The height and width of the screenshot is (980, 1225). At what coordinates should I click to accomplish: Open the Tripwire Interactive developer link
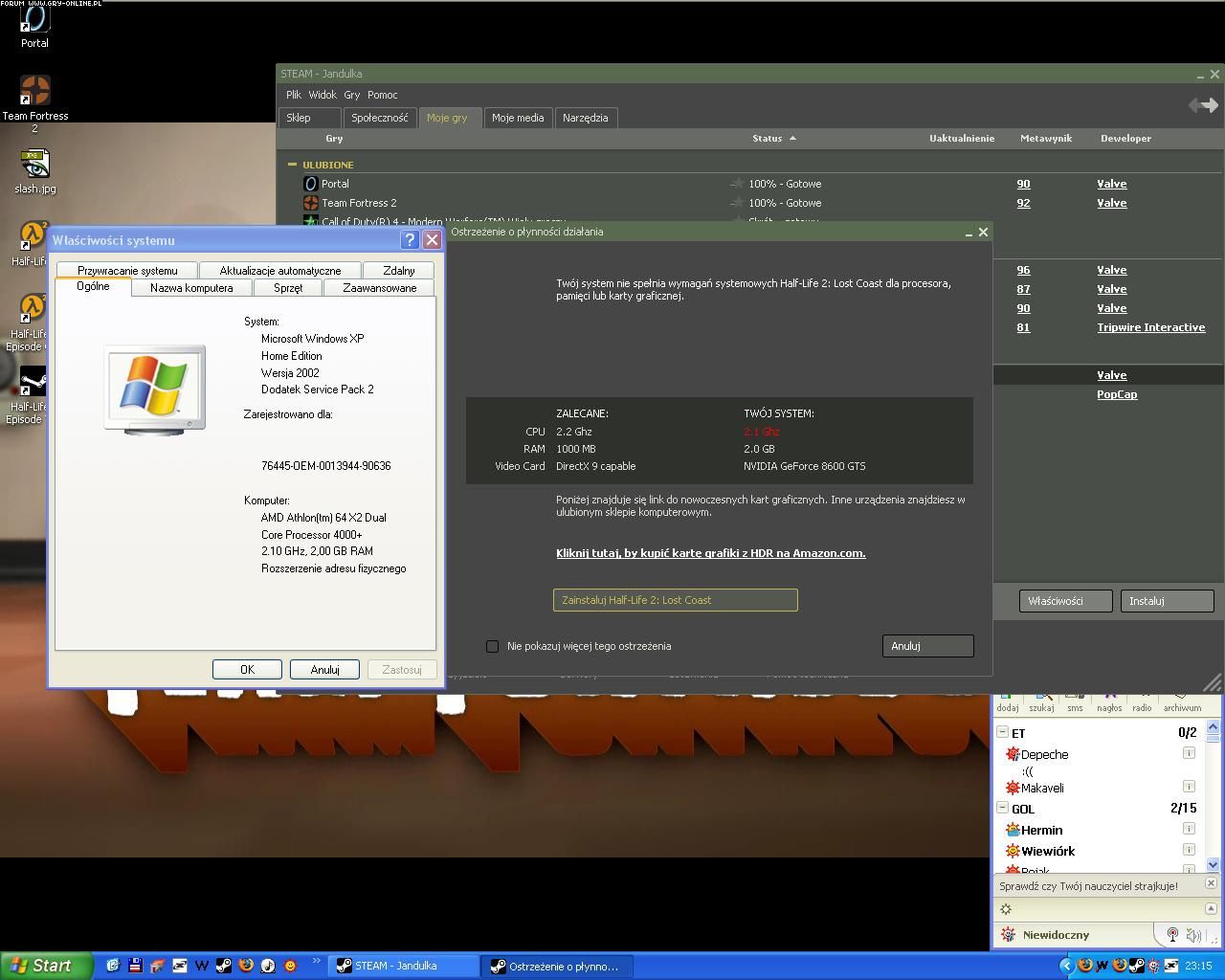tap(1151, 327)
